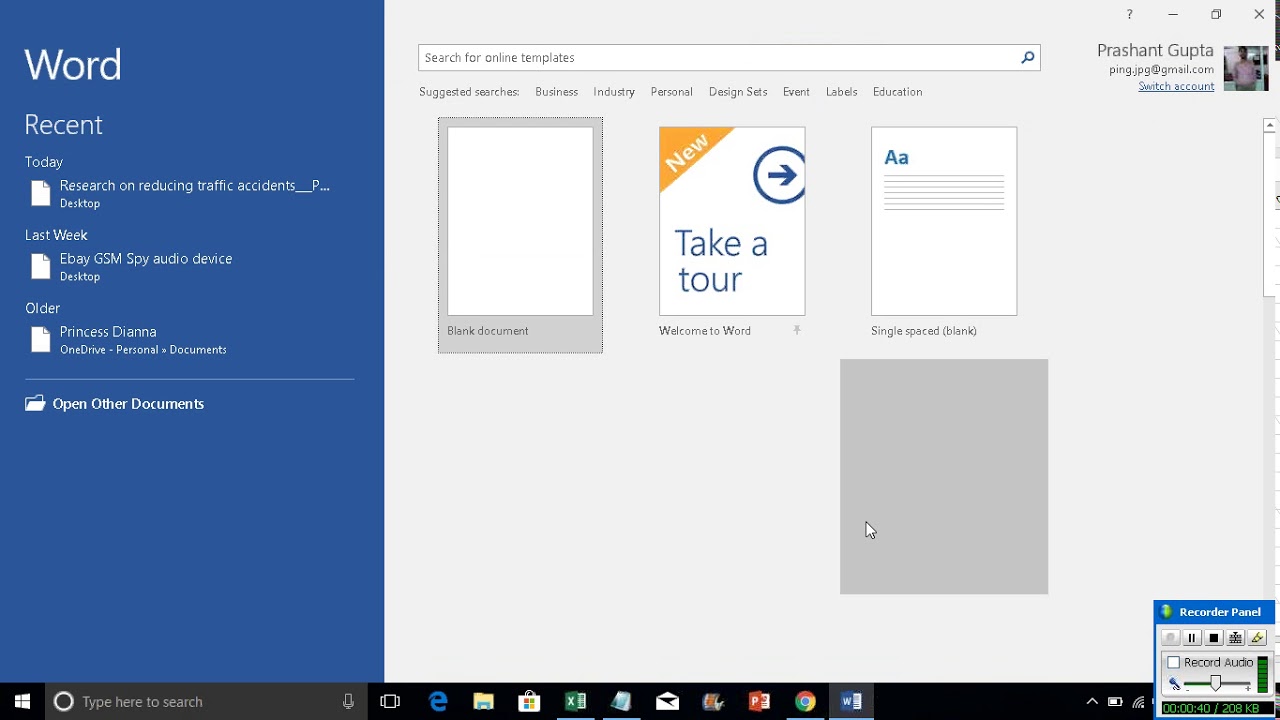Open the Mail app from the taskbar
Screen dimensions: 1280x720
(667, 701)
